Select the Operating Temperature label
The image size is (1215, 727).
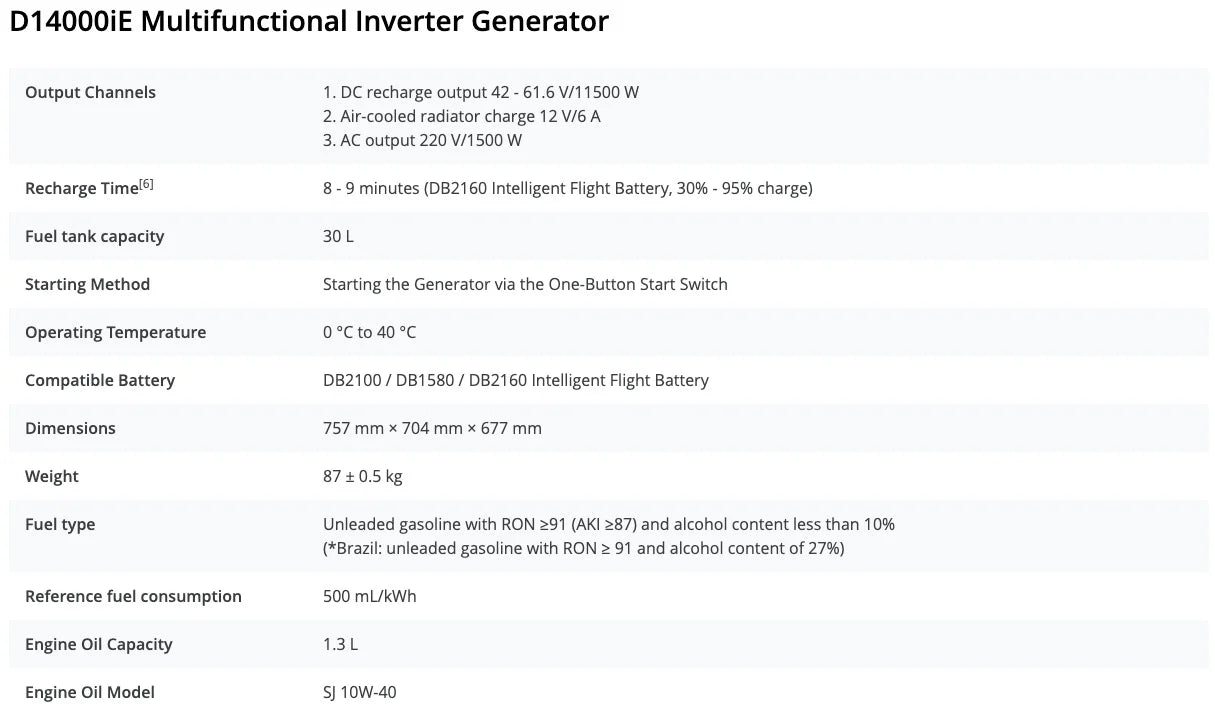click(x=115, y=332)
